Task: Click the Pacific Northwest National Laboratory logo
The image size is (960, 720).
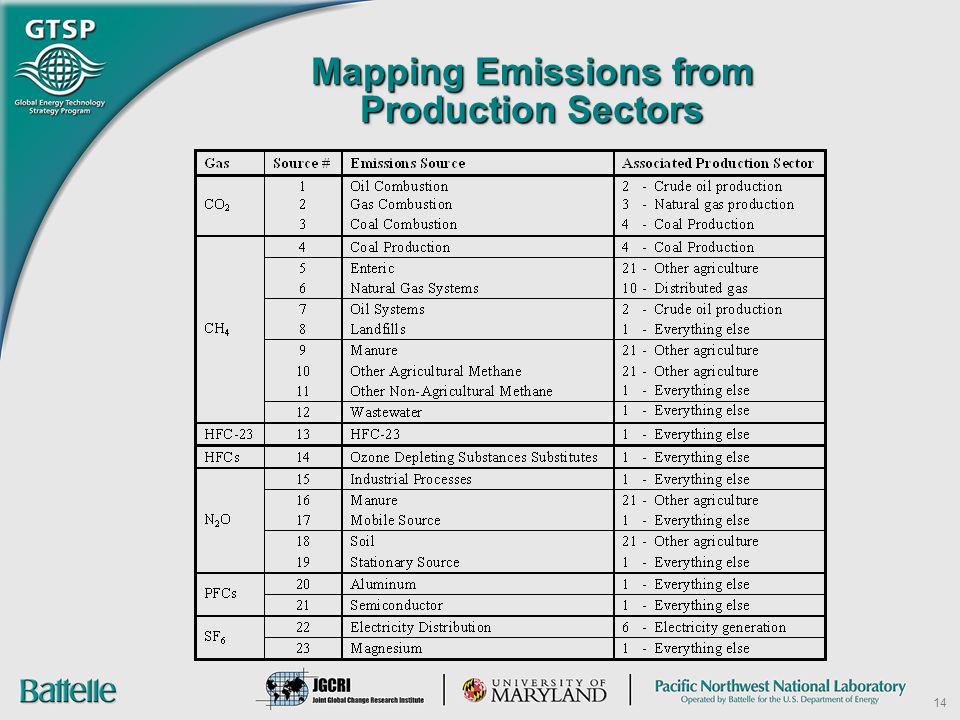Action: [x=780, y=691]
